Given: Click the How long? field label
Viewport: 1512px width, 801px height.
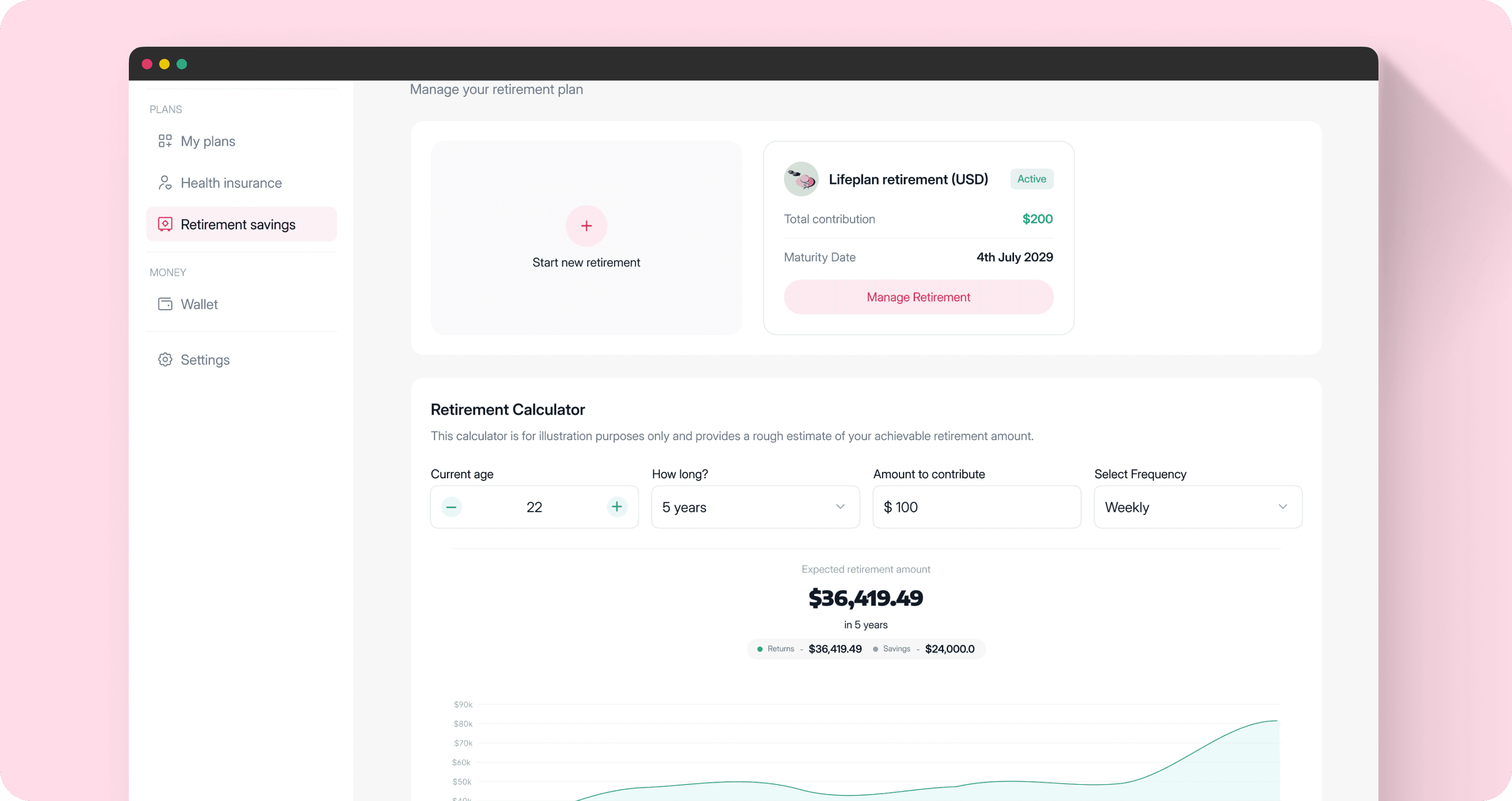Looking at the screenshot, I should point(680,474).
